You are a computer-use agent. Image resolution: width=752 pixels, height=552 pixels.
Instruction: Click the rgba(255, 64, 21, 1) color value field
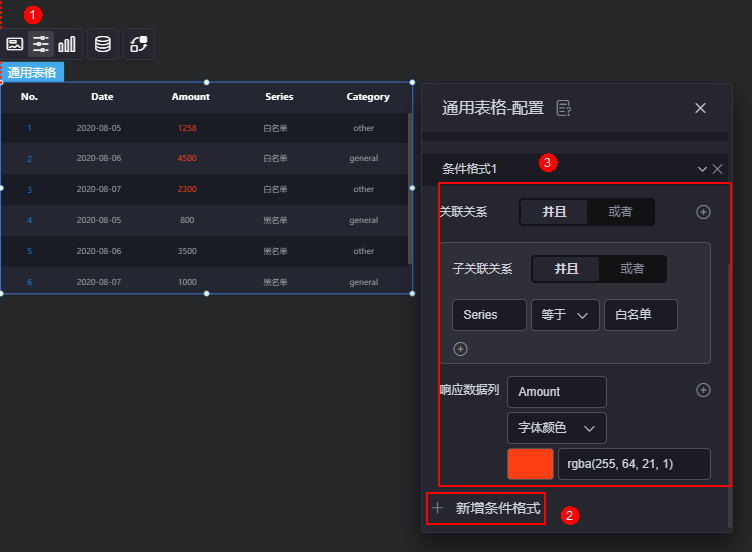(x=634, y=464)
